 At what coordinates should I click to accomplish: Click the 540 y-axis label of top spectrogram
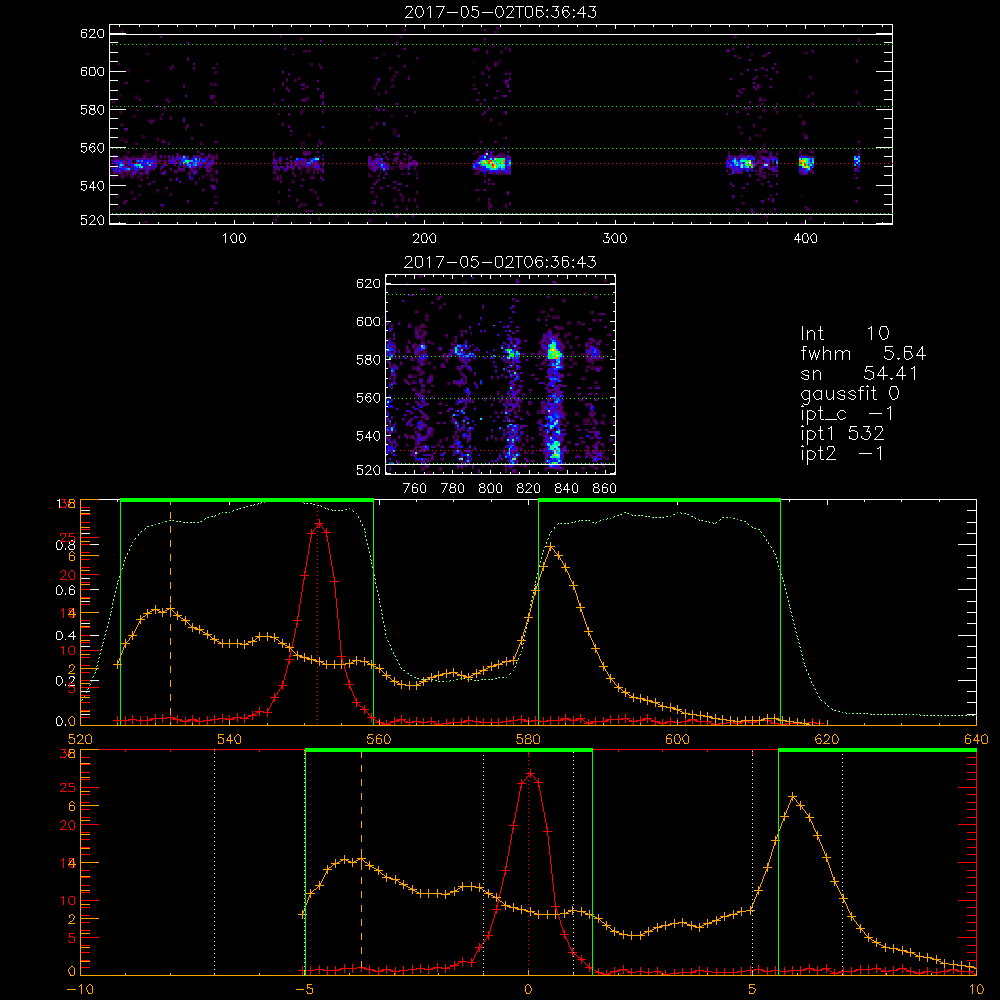click(92, 186)
